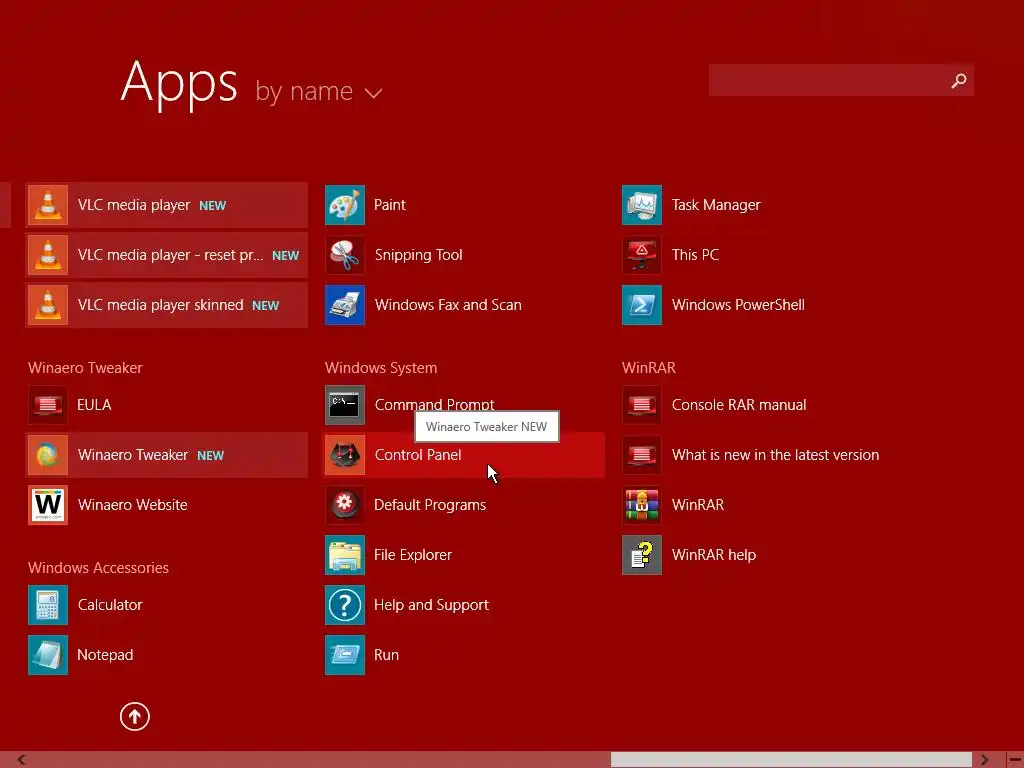The width and height of the screenshot is (1024, 768).
Task: Launch the Snipping Tool icon
Action: 345,255
